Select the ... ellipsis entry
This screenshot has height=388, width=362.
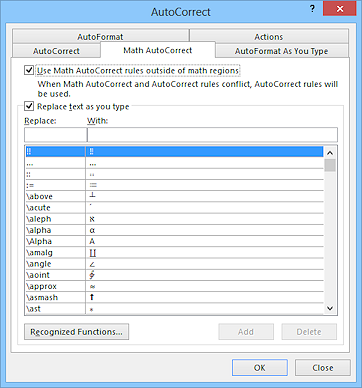pyautogui.click(x=174, y=163)
